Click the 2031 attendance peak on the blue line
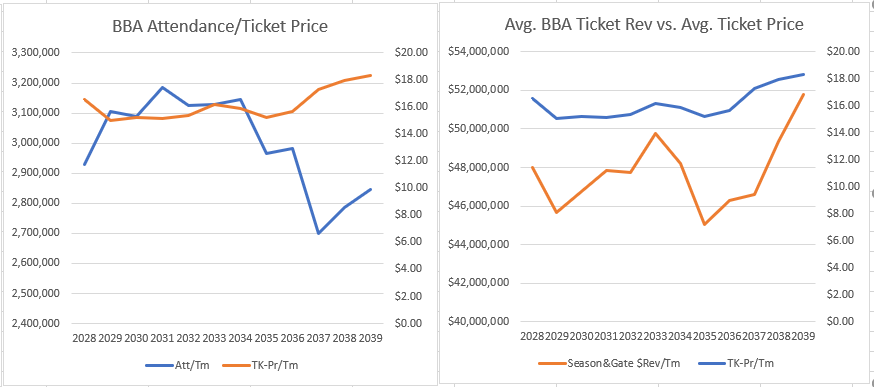874x387 pixels. click(162, 88)
